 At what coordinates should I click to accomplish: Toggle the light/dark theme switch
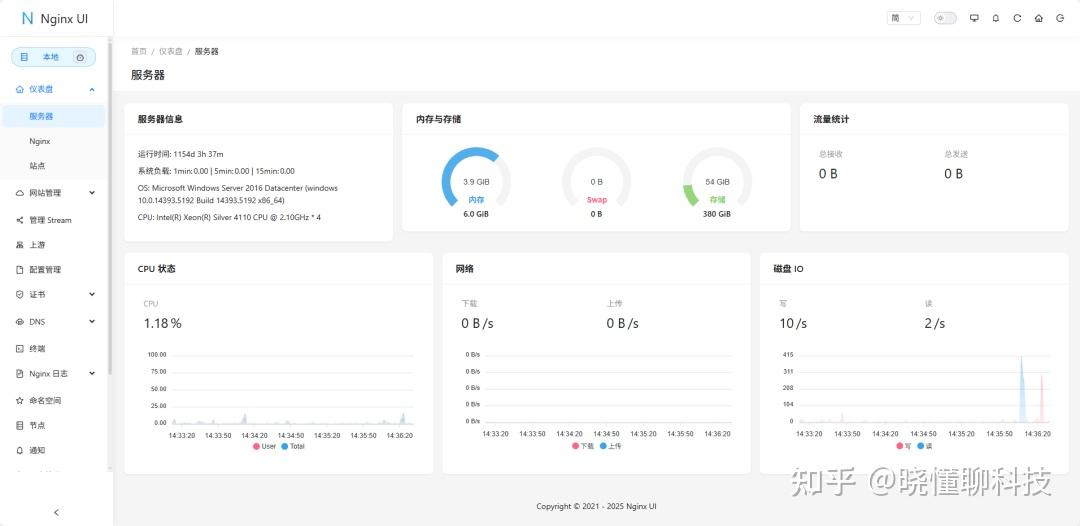(945, 19)
